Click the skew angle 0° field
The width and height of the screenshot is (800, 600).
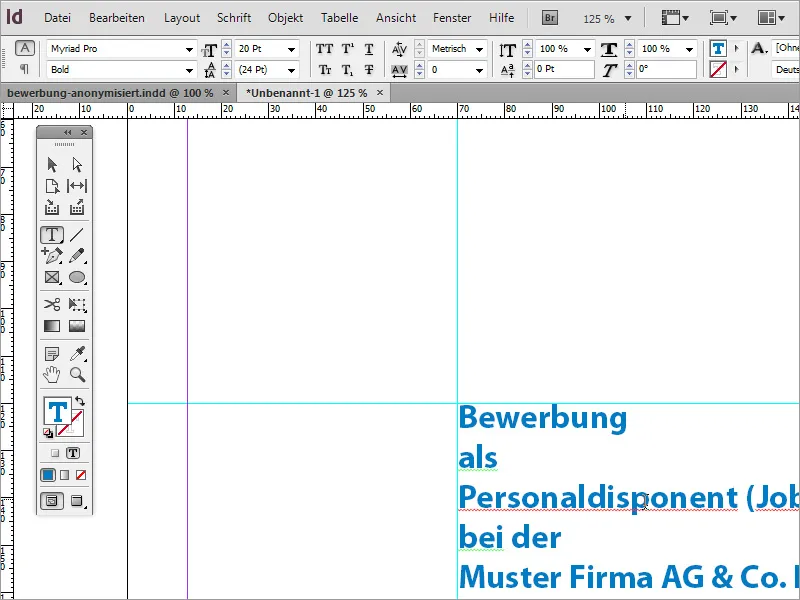click(x=666, y=69)
